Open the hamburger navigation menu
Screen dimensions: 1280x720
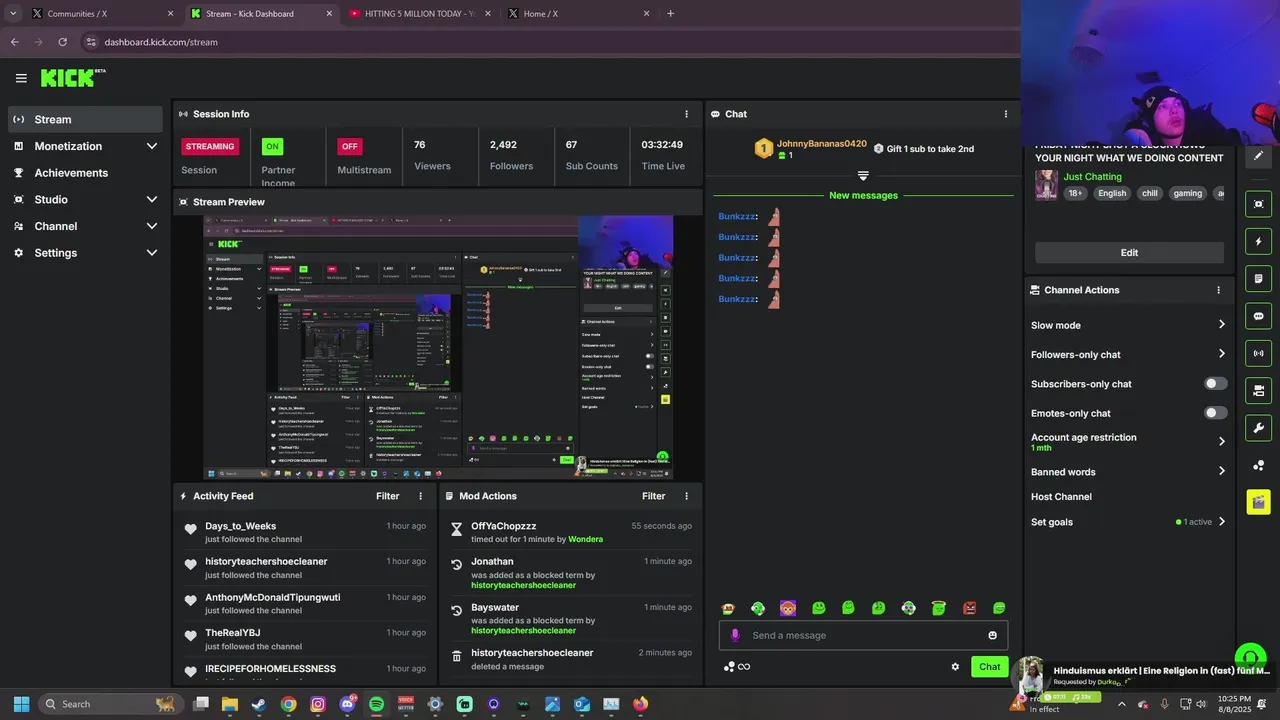click(21, 78)
